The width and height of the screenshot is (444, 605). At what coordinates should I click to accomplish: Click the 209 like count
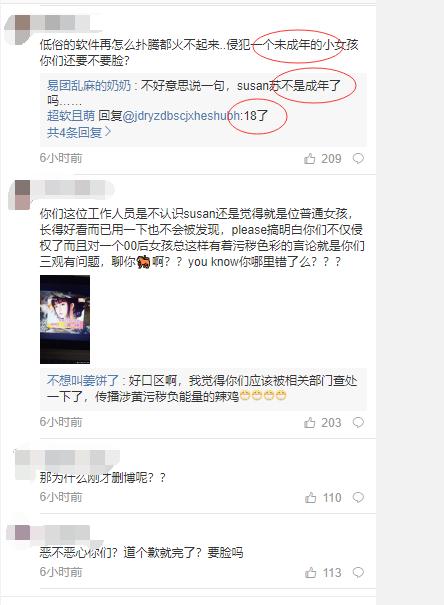click(331, 159)
